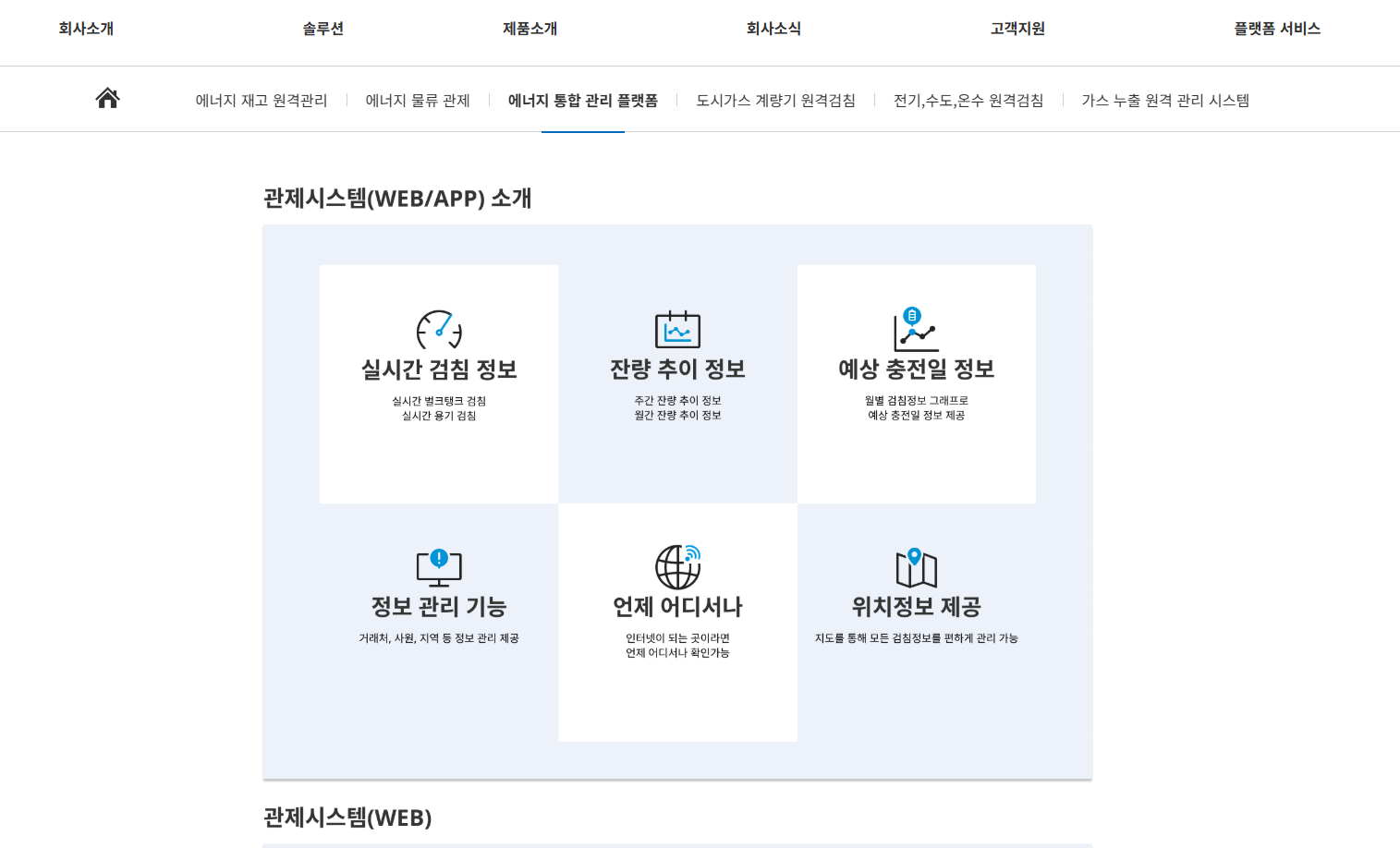Open the 플랫폼 서비스 menu
This screenshot has width=1400, height=848.
click(1277, 29)
